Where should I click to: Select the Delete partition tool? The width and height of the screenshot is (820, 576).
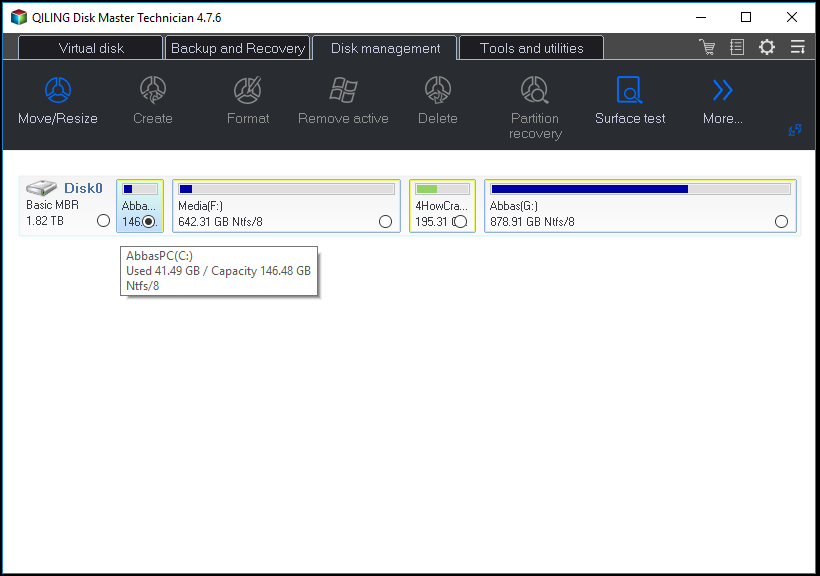(x=438, y=101)
